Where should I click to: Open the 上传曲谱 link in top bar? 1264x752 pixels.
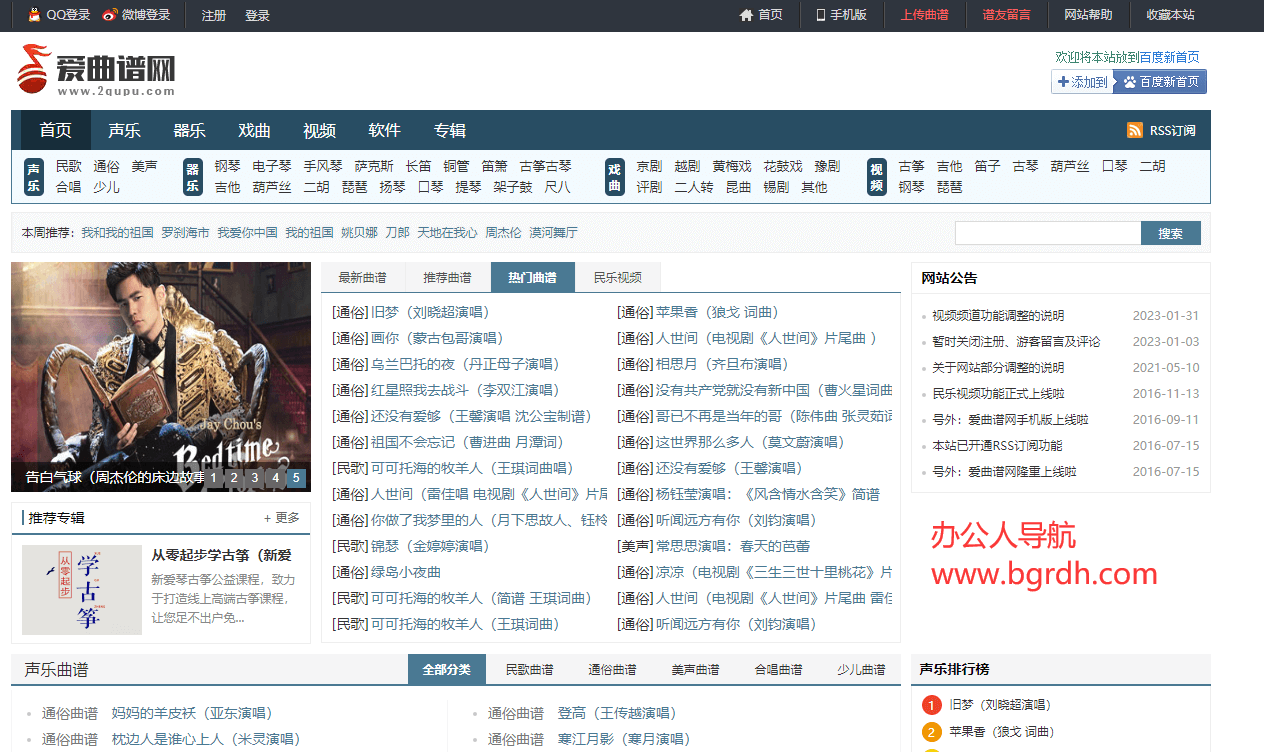tap(924, 15)
